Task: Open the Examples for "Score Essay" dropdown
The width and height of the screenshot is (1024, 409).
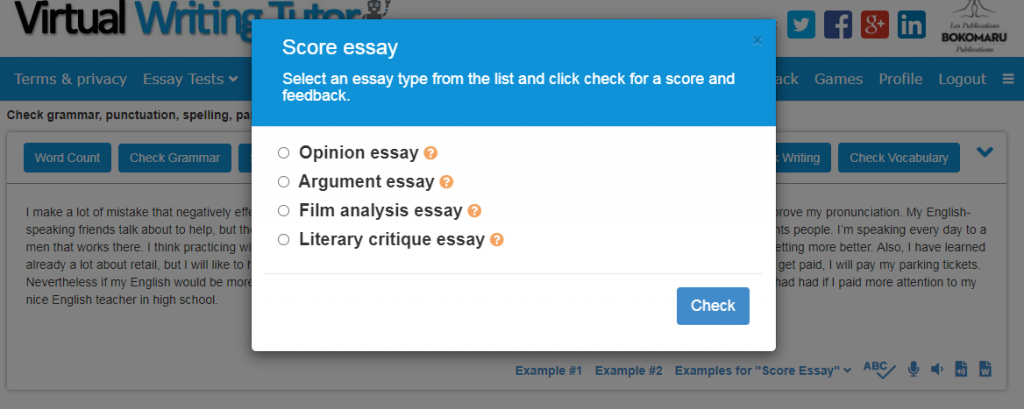Action: click(x=763, y=370)
